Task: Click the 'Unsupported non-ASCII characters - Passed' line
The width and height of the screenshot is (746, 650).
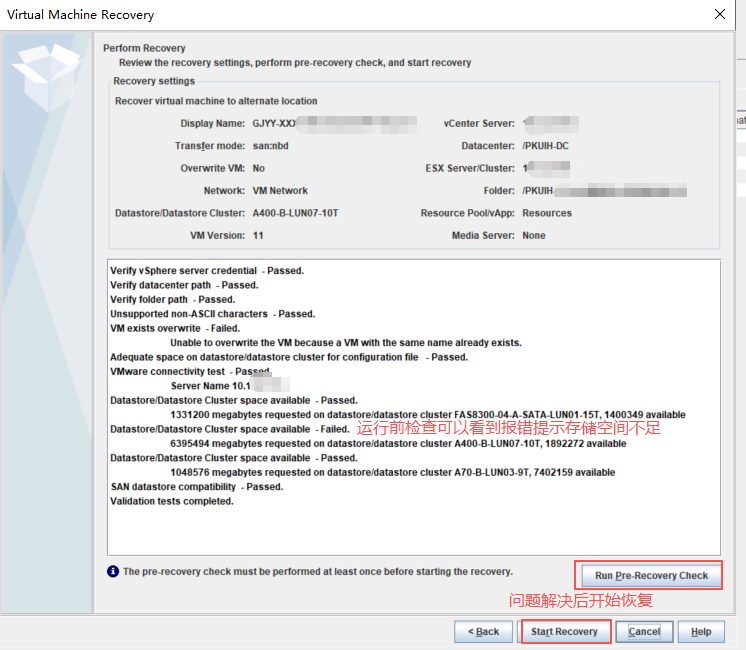Action: click(x=212, y=314)
